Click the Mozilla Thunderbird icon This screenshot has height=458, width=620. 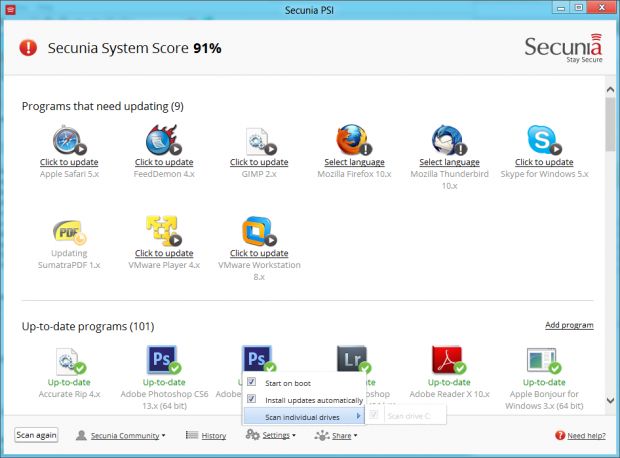(x=449, y=140)
